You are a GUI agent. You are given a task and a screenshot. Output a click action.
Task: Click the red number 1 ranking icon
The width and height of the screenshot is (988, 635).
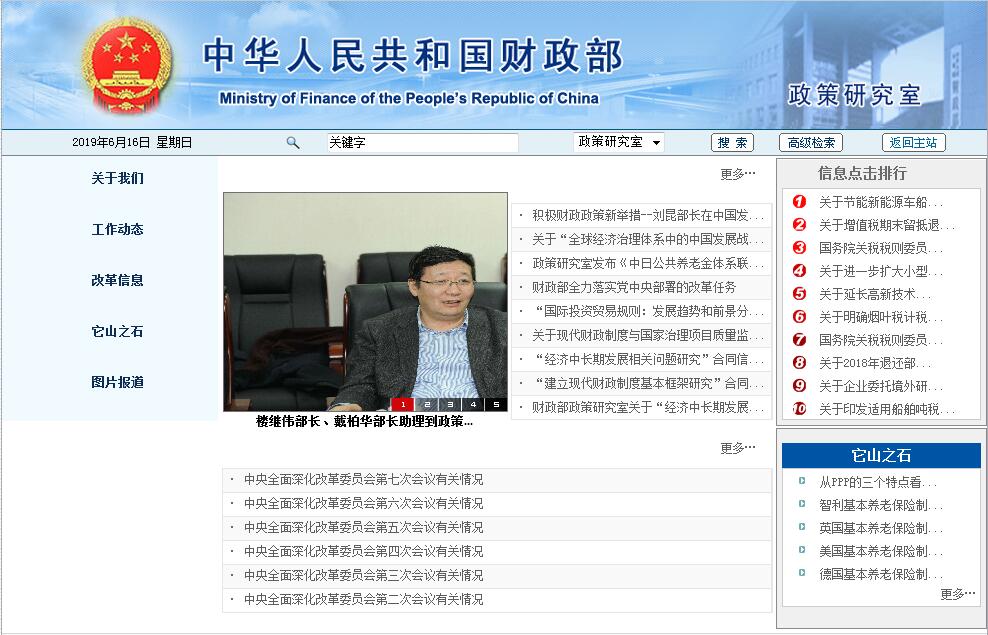(799, 201)
